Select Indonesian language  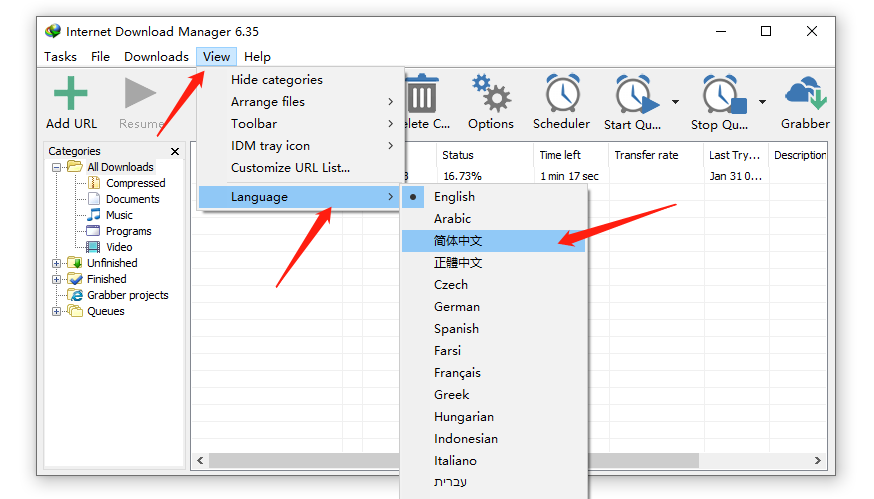tap(494, 439)
